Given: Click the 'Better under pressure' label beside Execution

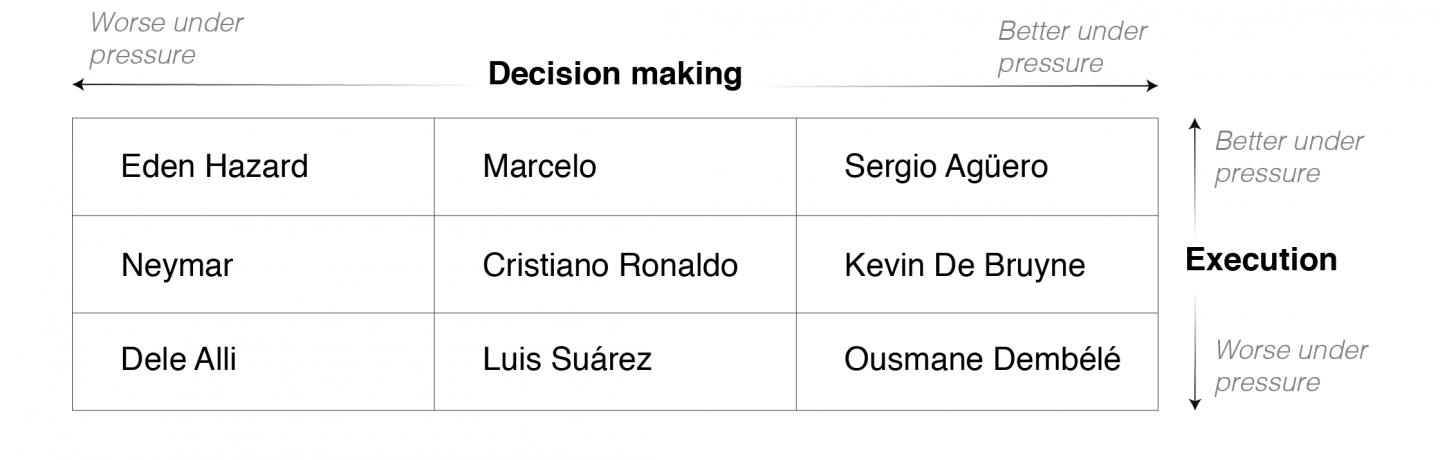Looking at the screenshot, I should (x=1288, y=157).
